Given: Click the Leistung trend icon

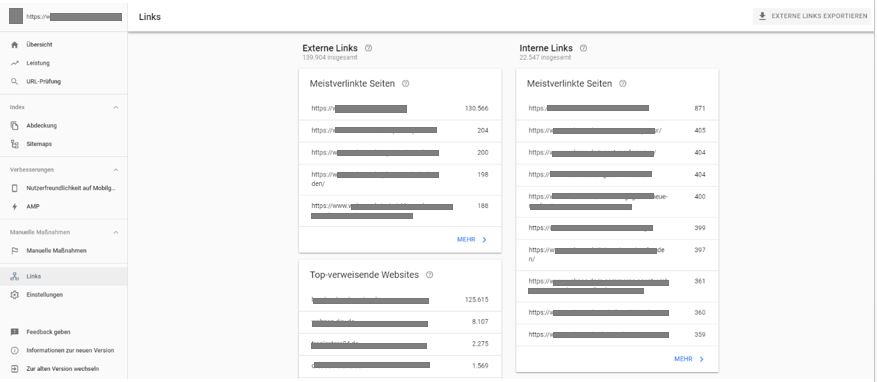Looking at the screenshot, I should [x=15, y=63].
